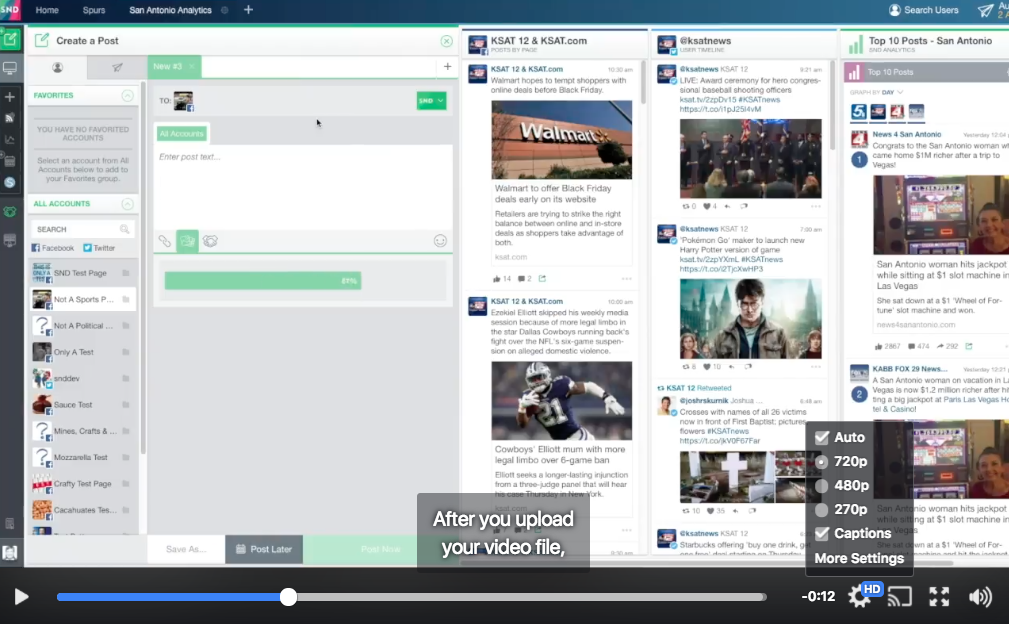The height and width of the screenshot is (624, 1009).
Task: Open the emoji picker smiley icon
Action: 440,241
